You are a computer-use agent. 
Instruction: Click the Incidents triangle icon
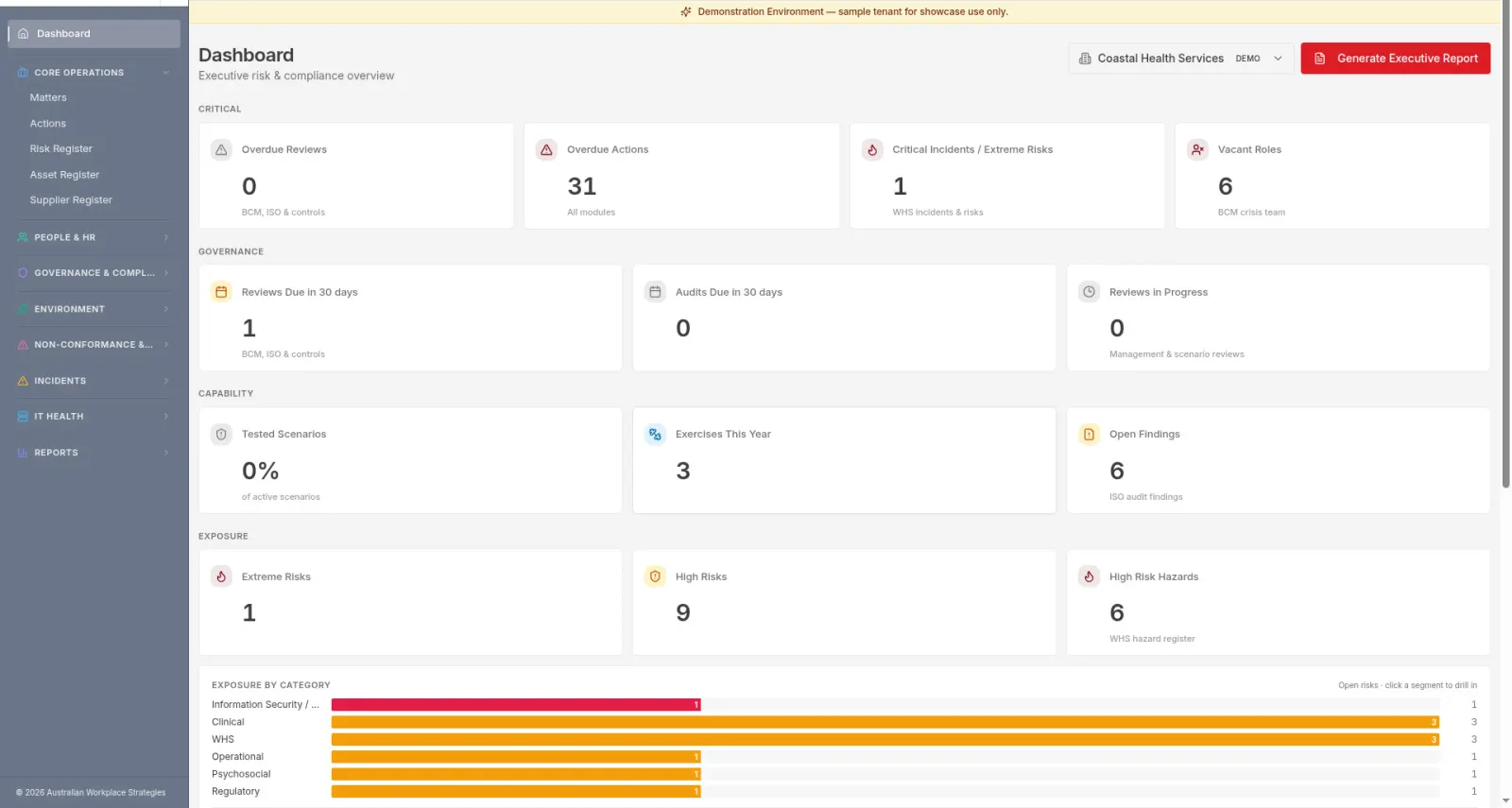pyautogui.click(x=23, y=381)
